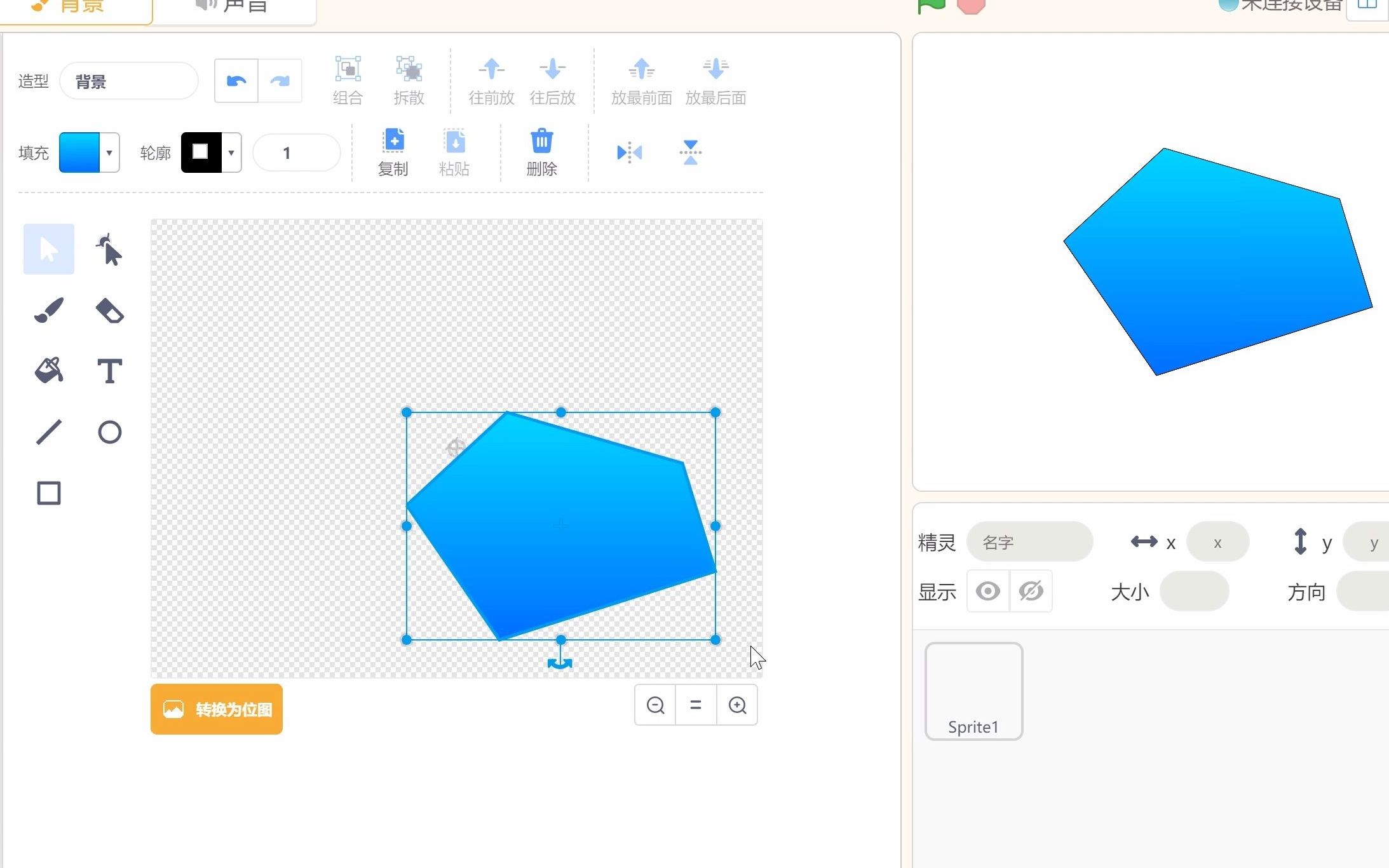Click the 往前放 bring forward icon
Viewport: 1389px width, 868px height.
click(x=491, y=69)
